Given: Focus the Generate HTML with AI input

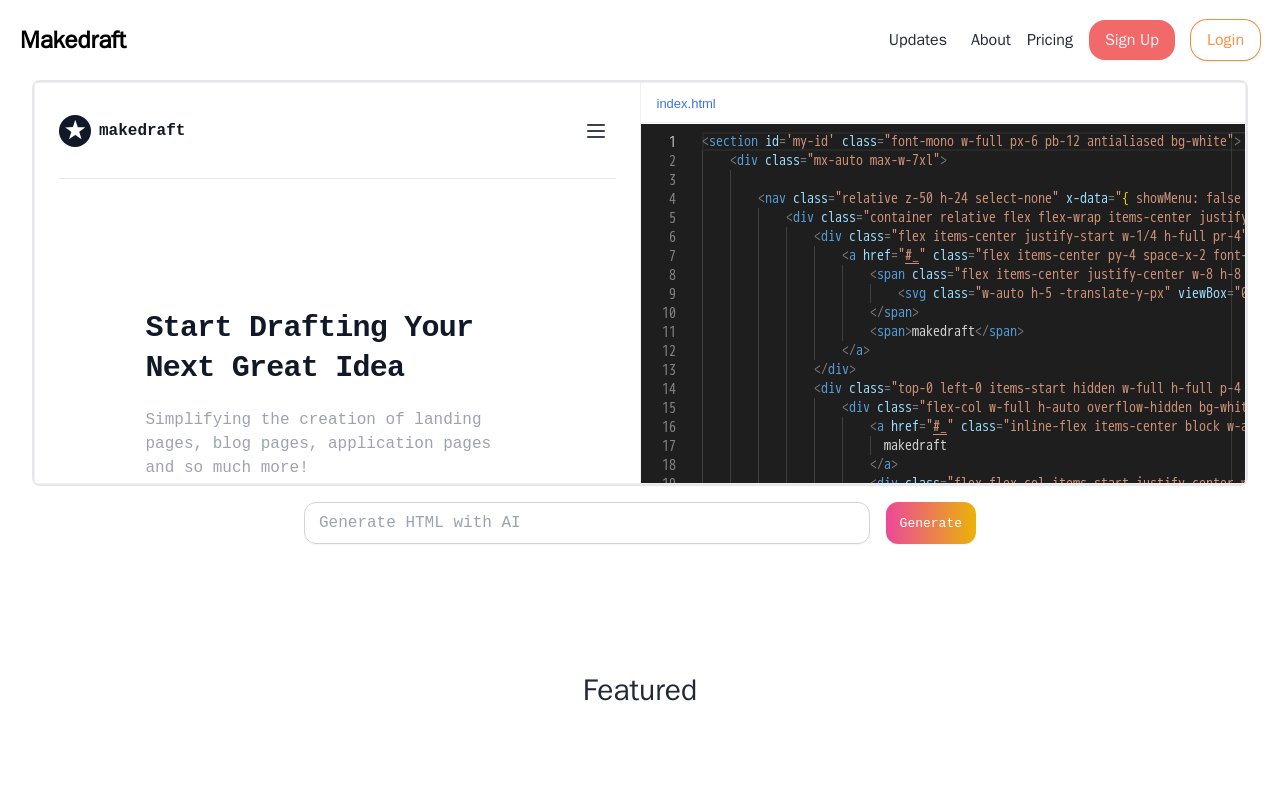Looking at the screenshot, I should (x=587, y=523).
